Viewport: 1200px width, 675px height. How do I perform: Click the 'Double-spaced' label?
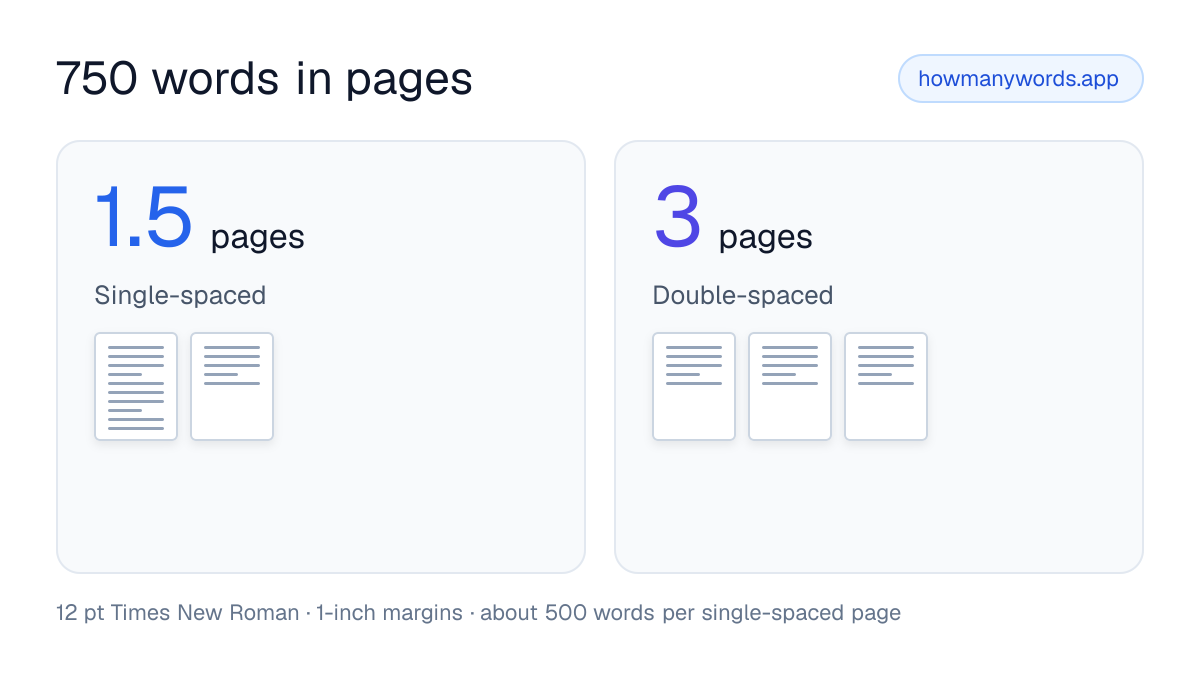(743, 296)
